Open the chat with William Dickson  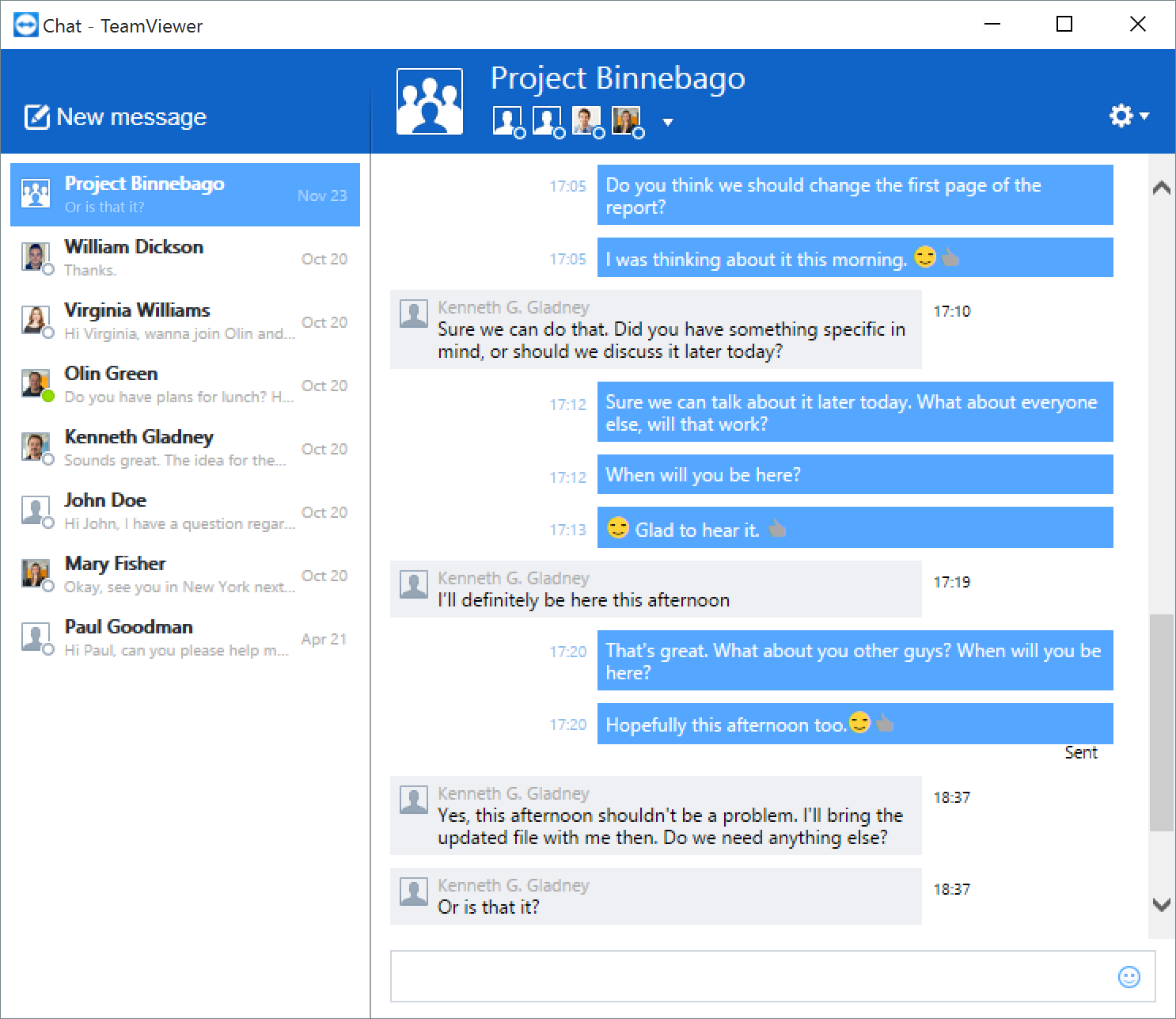click(x=185, y=258)
